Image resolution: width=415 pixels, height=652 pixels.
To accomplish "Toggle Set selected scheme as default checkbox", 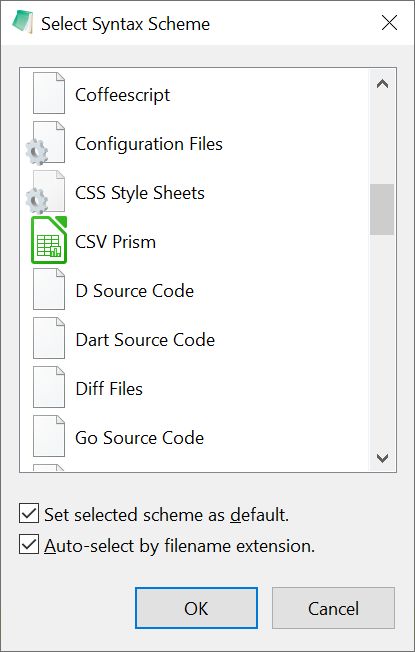I will click(29, 514).
